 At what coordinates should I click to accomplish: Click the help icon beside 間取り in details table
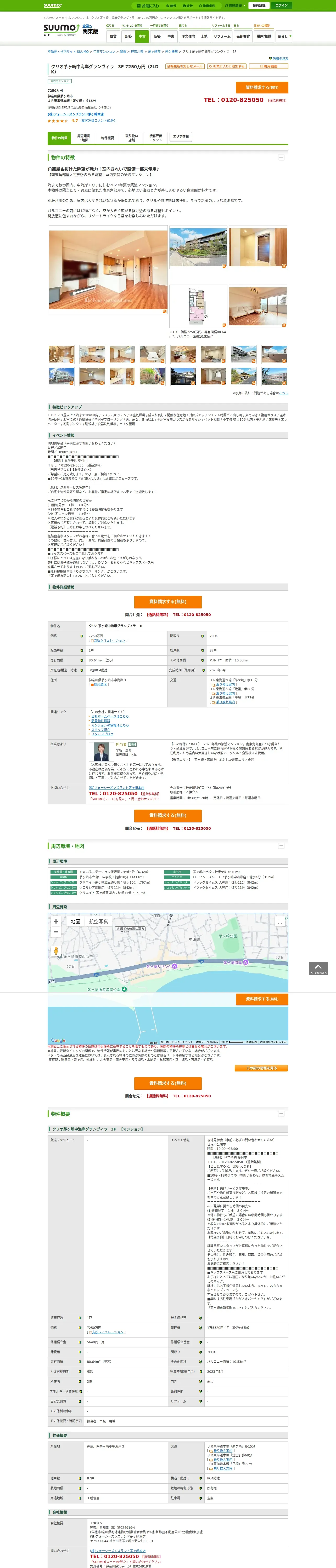[203, 636]
